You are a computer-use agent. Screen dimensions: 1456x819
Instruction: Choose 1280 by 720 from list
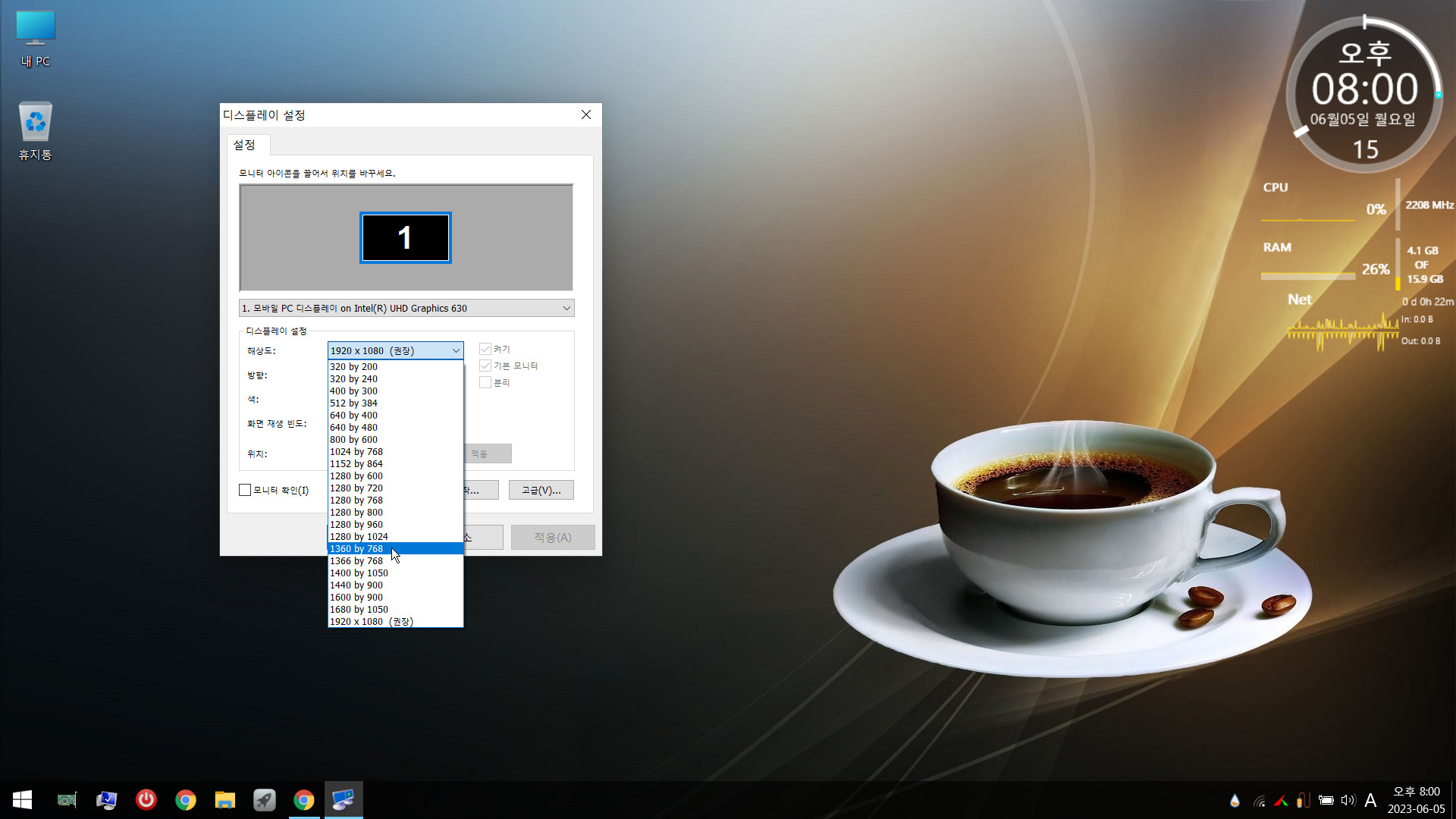[x=395, y=488]
